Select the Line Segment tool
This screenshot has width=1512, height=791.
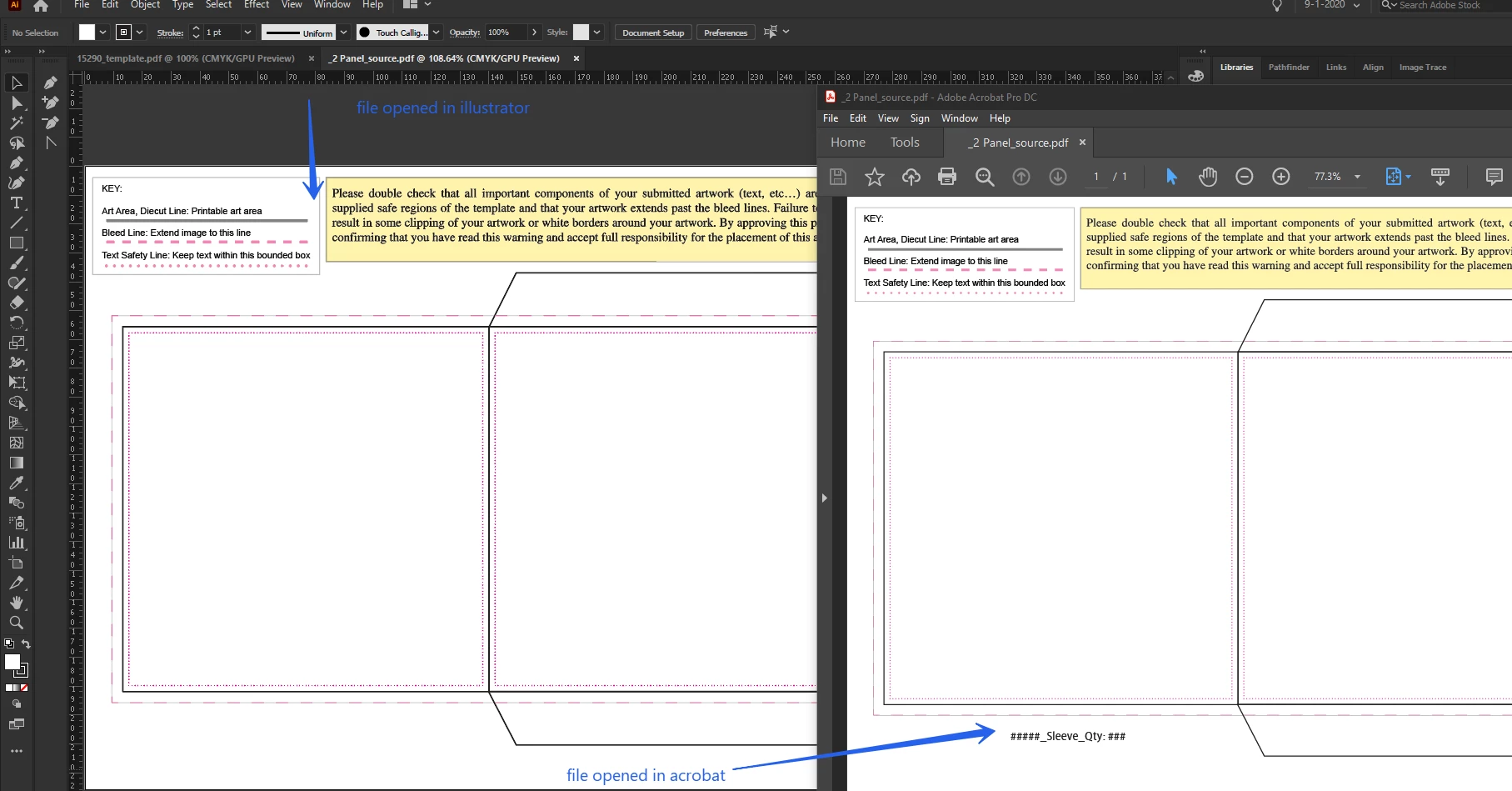click(x=17, y=223)
